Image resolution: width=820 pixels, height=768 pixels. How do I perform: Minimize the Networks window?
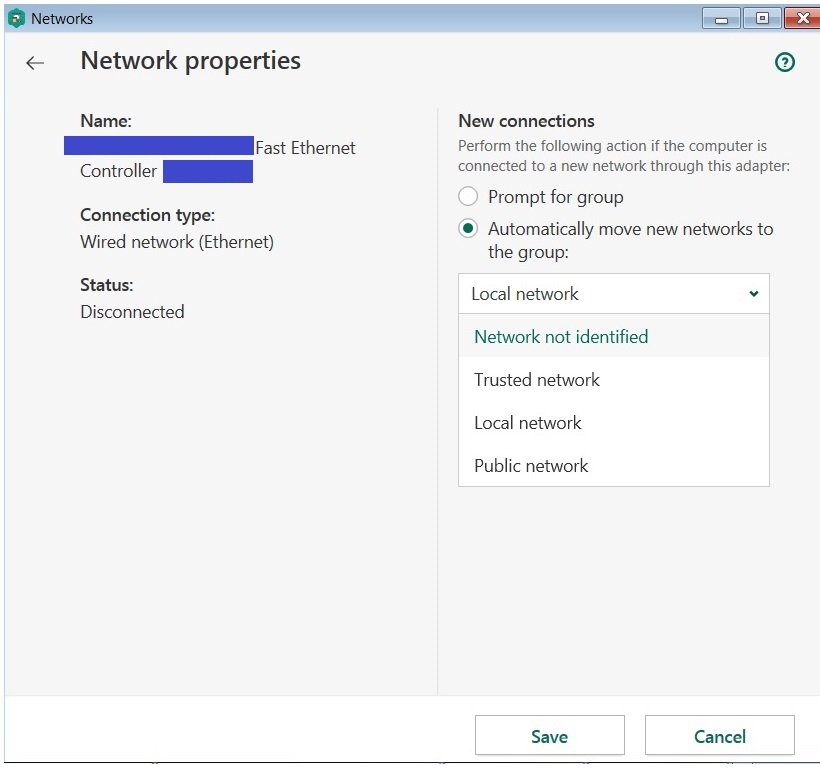(x=722, y=18)
